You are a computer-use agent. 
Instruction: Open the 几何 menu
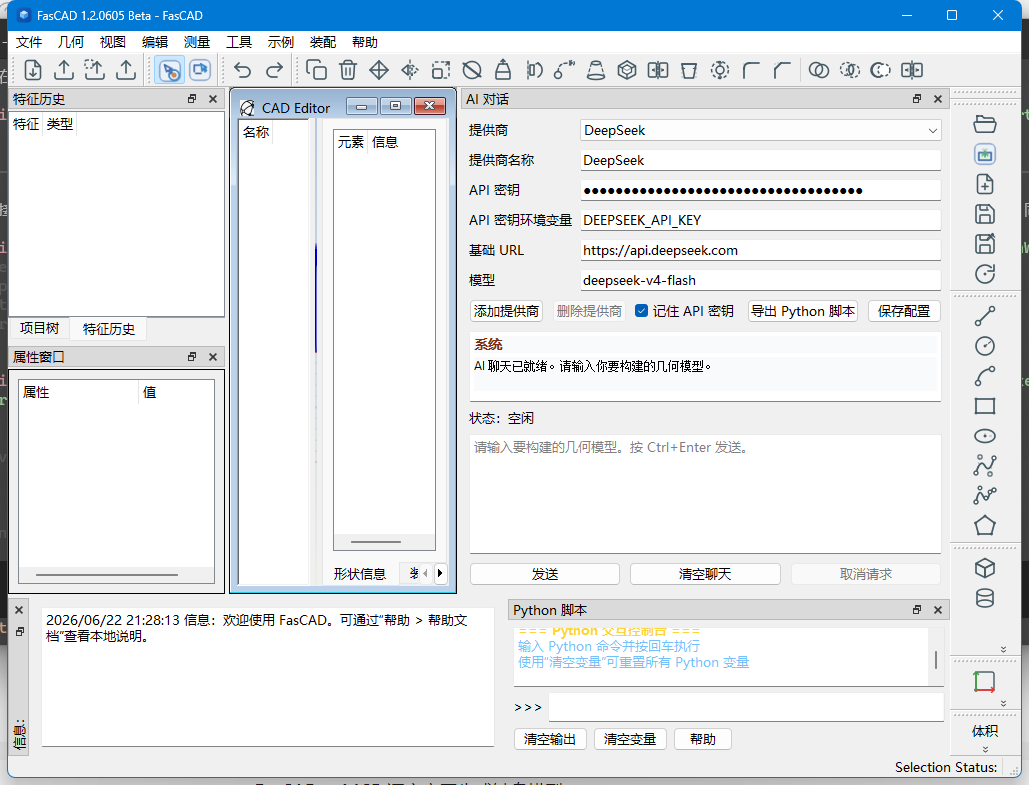[x=71, y=42]
